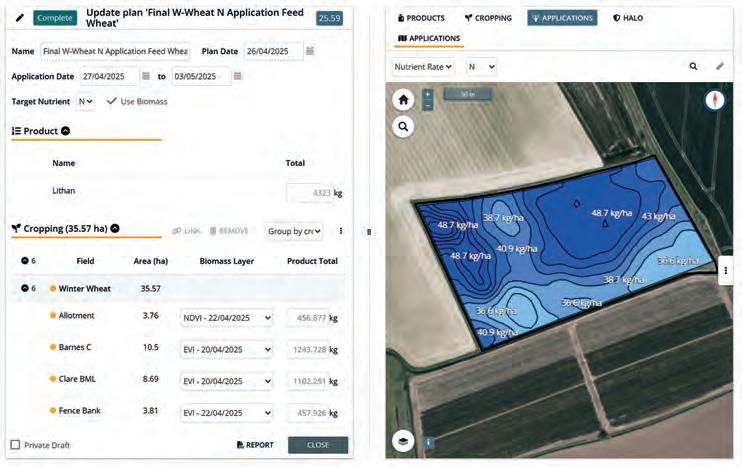Open Barnes C biomass layer dropdown

click(227, 350)
